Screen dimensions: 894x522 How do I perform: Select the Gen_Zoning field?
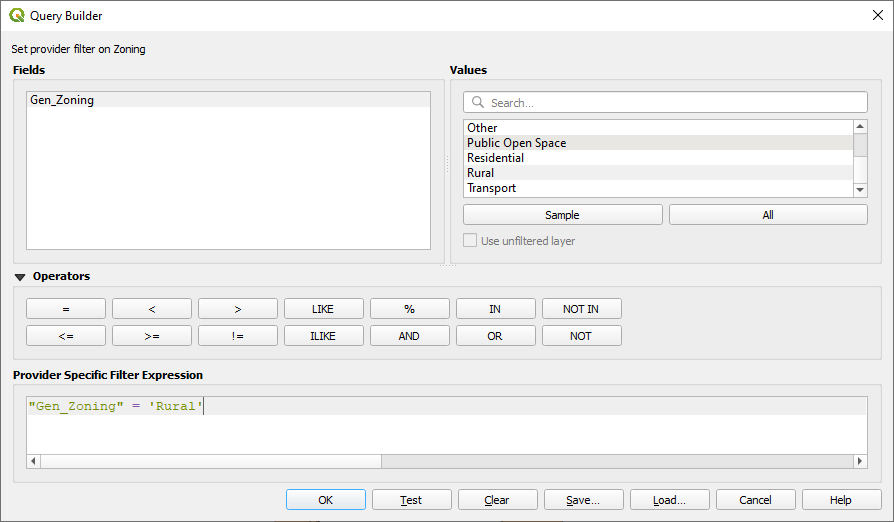(62, 100)
